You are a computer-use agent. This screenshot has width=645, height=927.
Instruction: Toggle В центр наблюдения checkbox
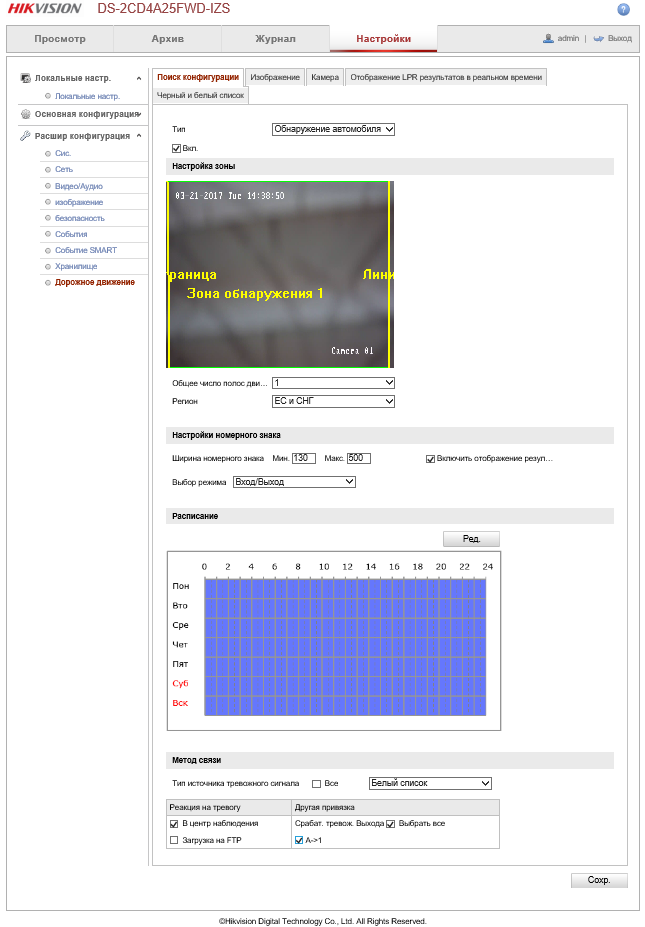174,824
